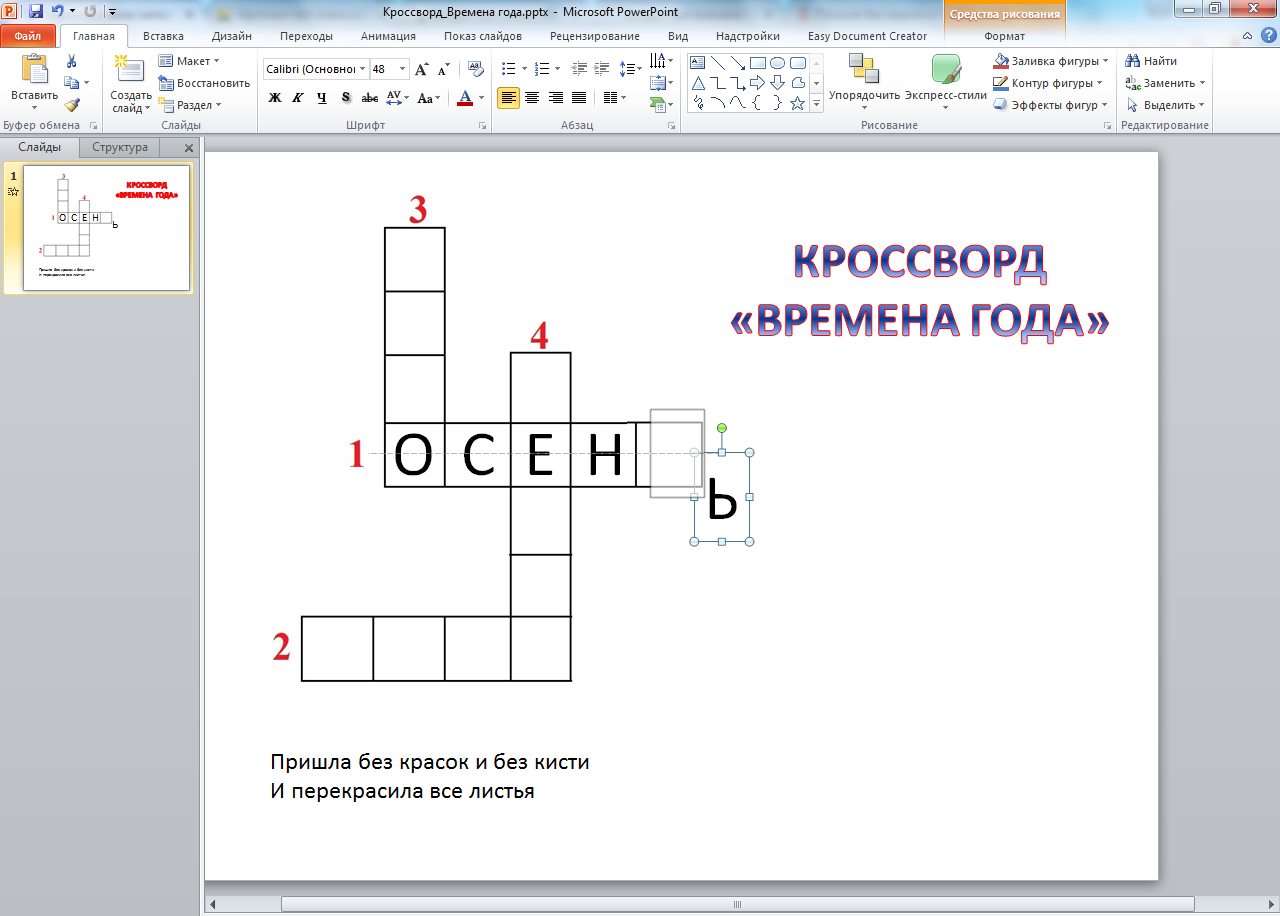Viewport: 1280px width, 916px height.
Task: Open the Упорядочить arrange menu
Action: [864, 82]
